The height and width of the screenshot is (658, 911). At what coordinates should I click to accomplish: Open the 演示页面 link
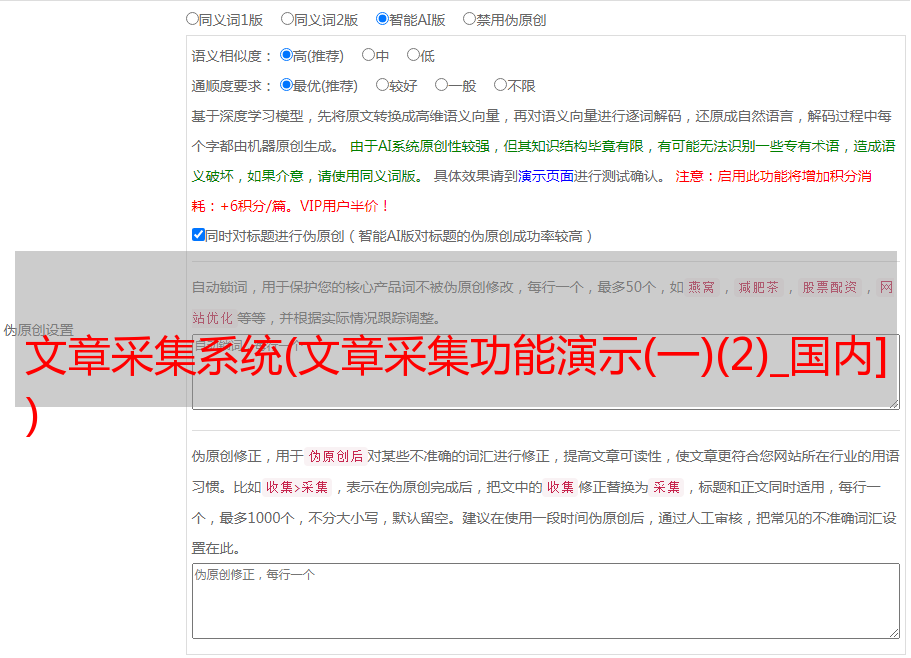[x=545, y=176]
